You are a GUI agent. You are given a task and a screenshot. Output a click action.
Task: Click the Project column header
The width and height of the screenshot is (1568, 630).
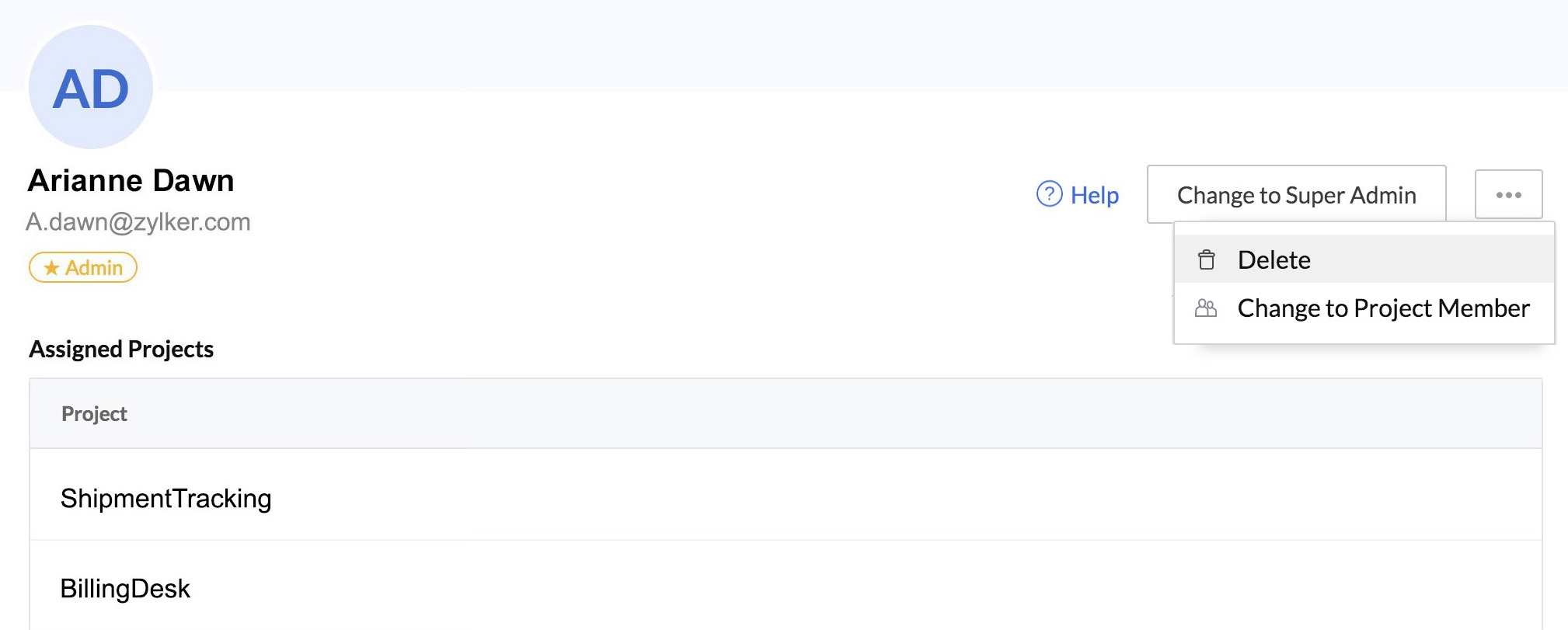point(94,414)
